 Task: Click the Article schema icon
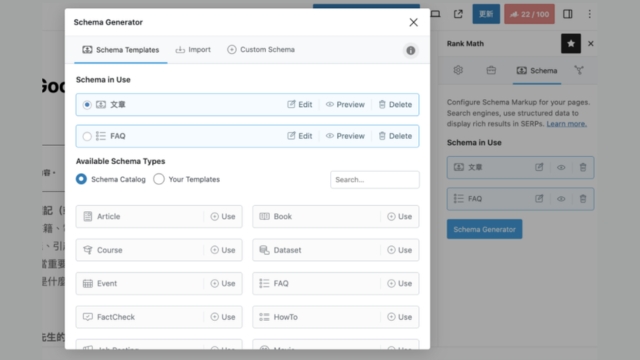pyautogui.click(x=88, y=216)
